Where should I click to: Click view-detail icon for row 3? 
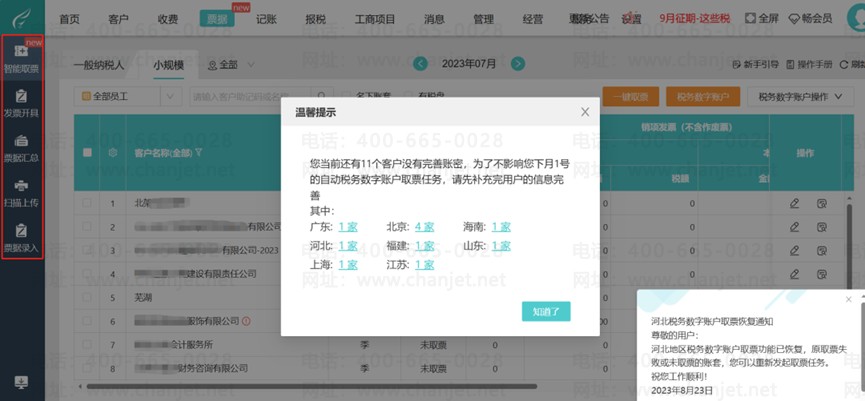point(821,250)
